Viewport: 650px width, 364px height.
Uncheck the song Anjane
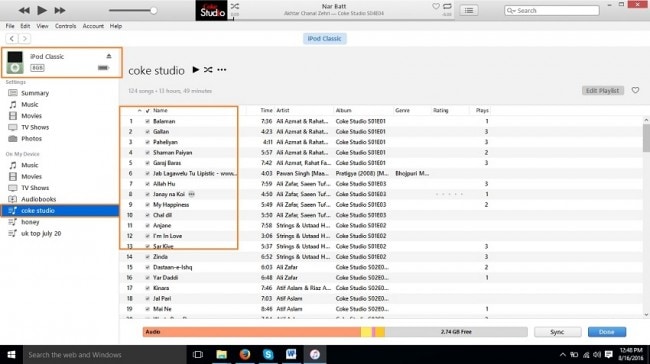click(147, 226)
